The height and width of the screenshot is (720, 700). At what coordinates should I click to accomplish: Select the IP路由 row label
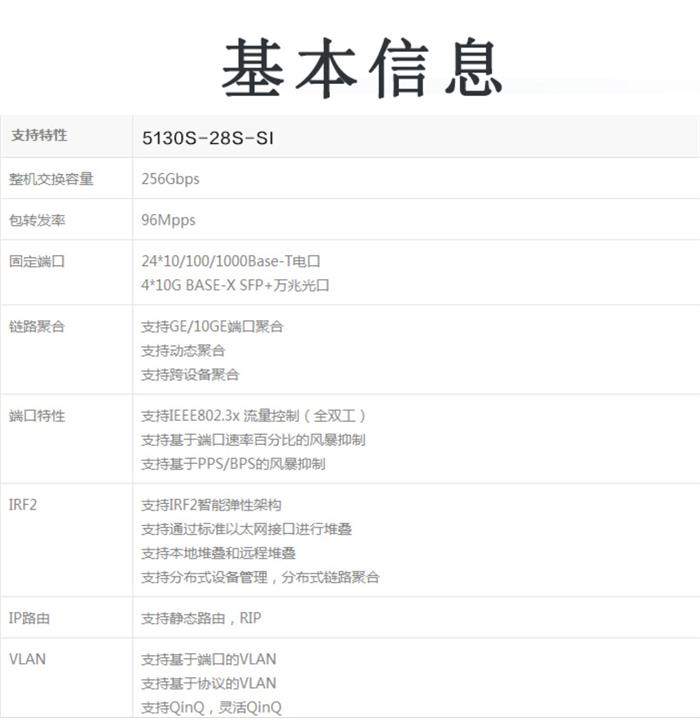coord(29,618)
